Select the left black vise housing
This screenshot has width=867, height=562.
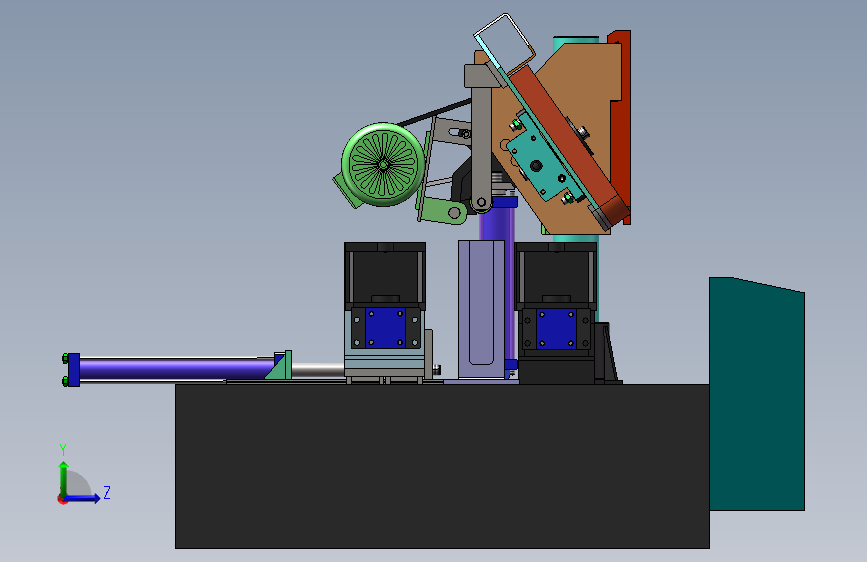[385, 275]
